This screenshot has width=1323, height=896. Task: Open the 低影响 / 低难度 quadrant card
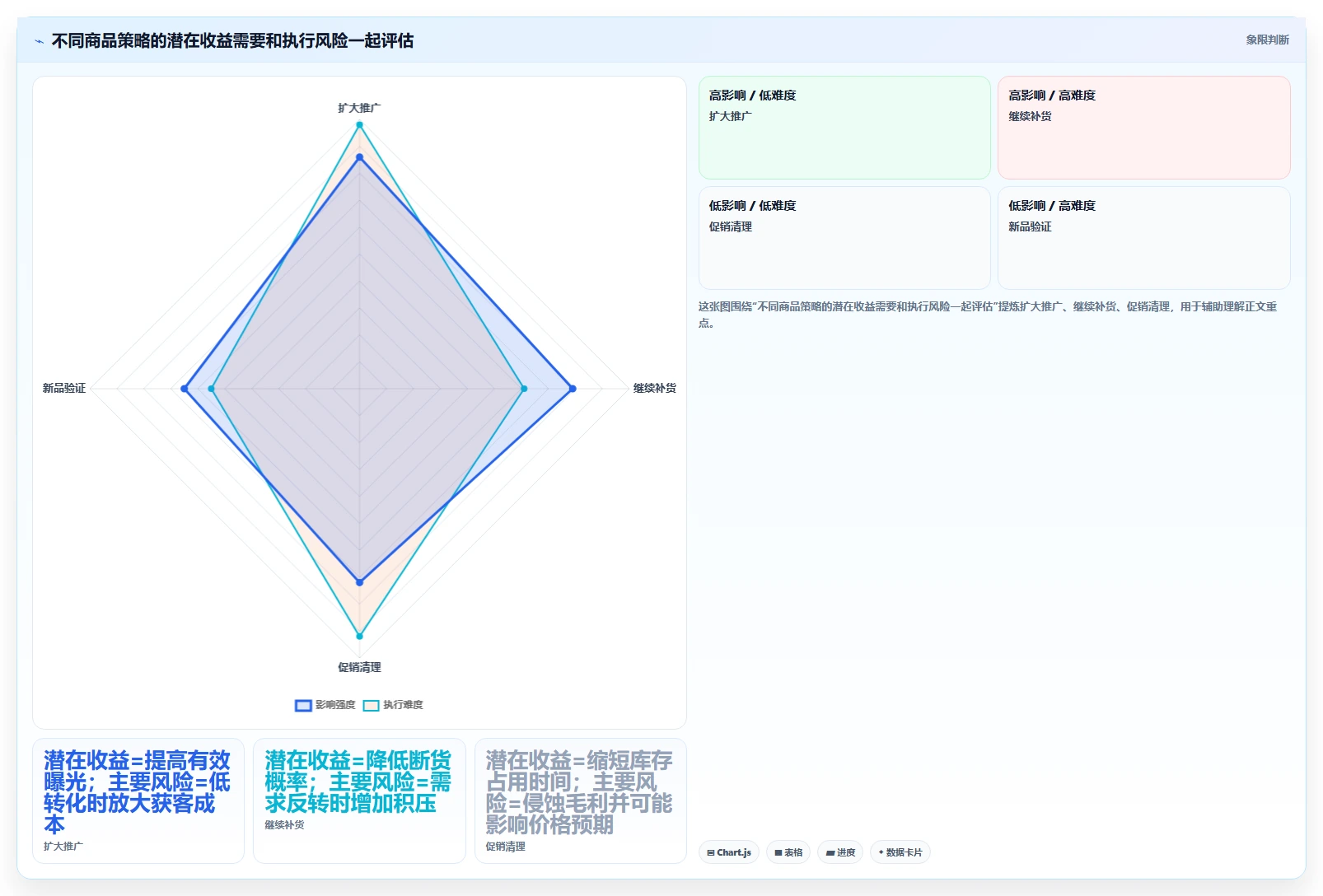coord(844,238)
